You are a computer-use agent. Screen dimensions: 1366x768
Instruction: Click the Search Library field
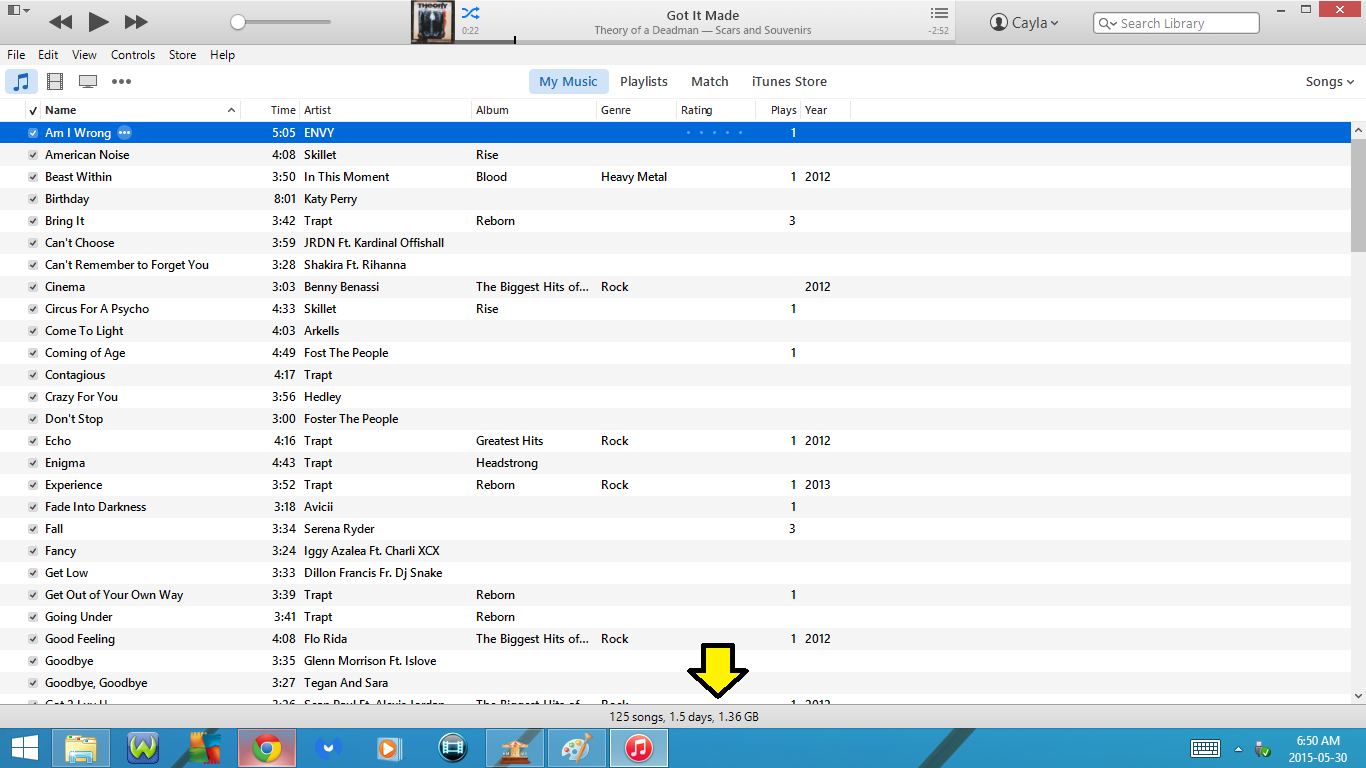1176,23
